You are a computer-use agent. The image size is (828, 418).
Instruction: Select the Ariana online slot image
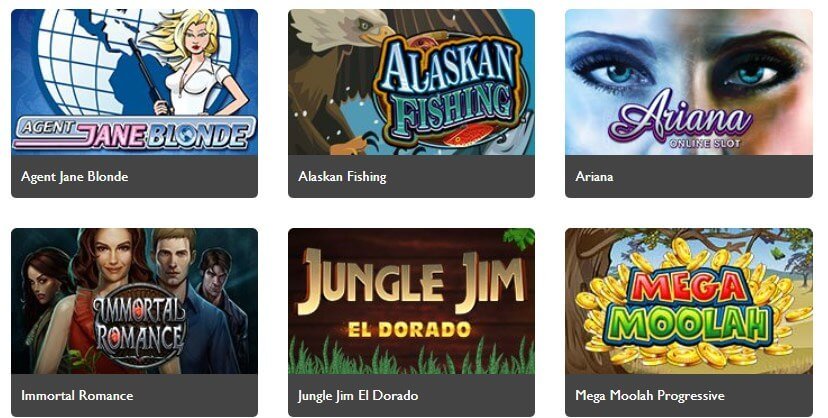[689, 82]
